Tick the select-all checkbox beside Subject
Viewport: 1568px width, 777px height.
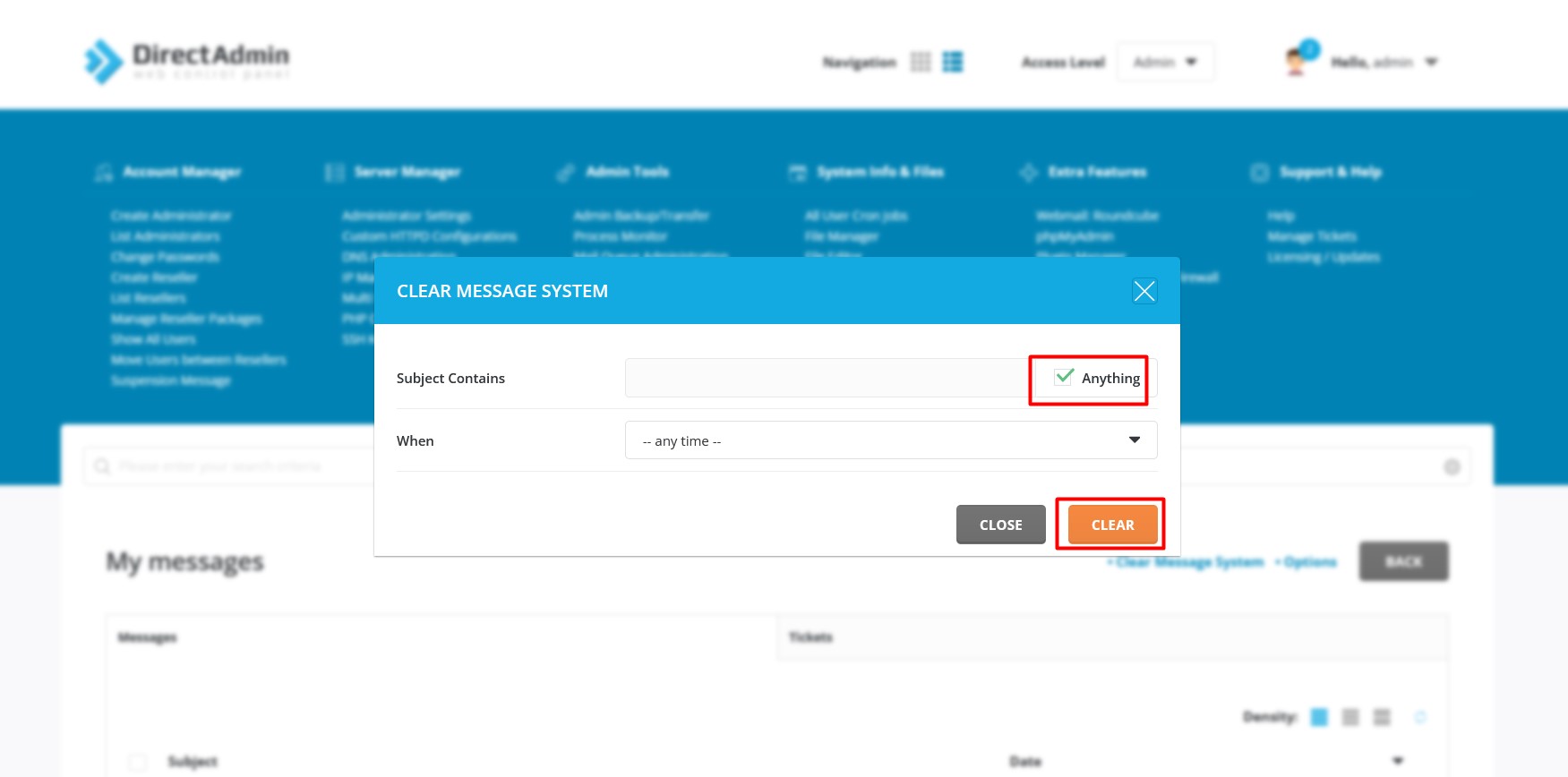click(137, 762)
